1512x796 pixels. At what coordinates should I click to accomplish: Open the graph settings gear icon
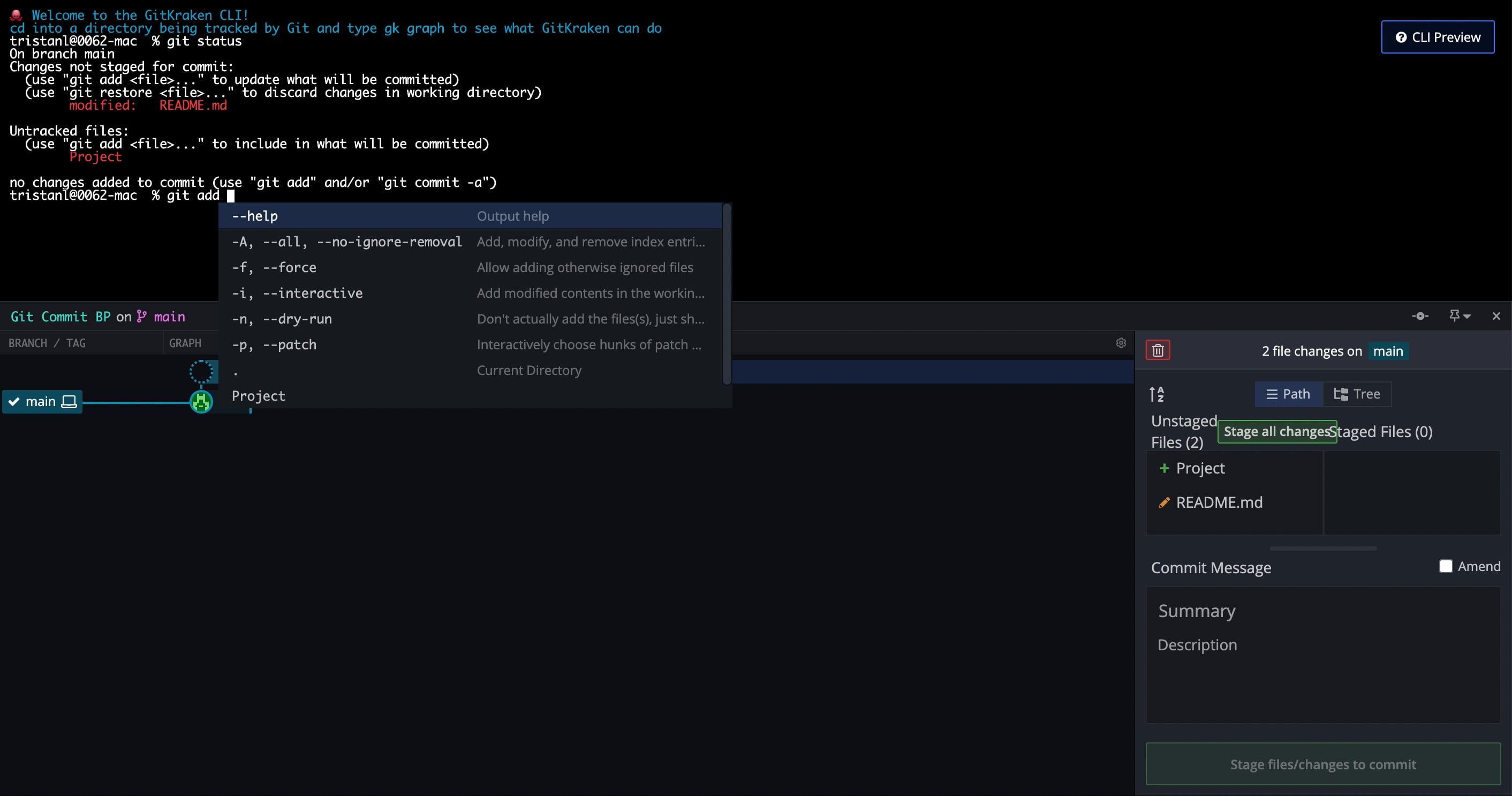click(x=1121, y=343)
